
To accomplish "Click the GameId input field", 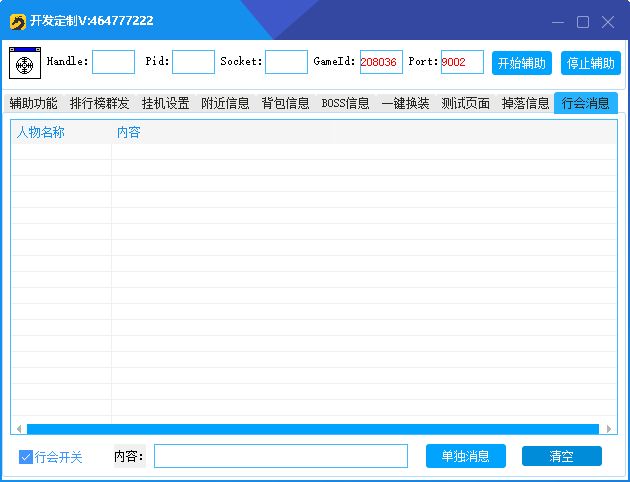I will pyautogui.click(x=381, y=62).
